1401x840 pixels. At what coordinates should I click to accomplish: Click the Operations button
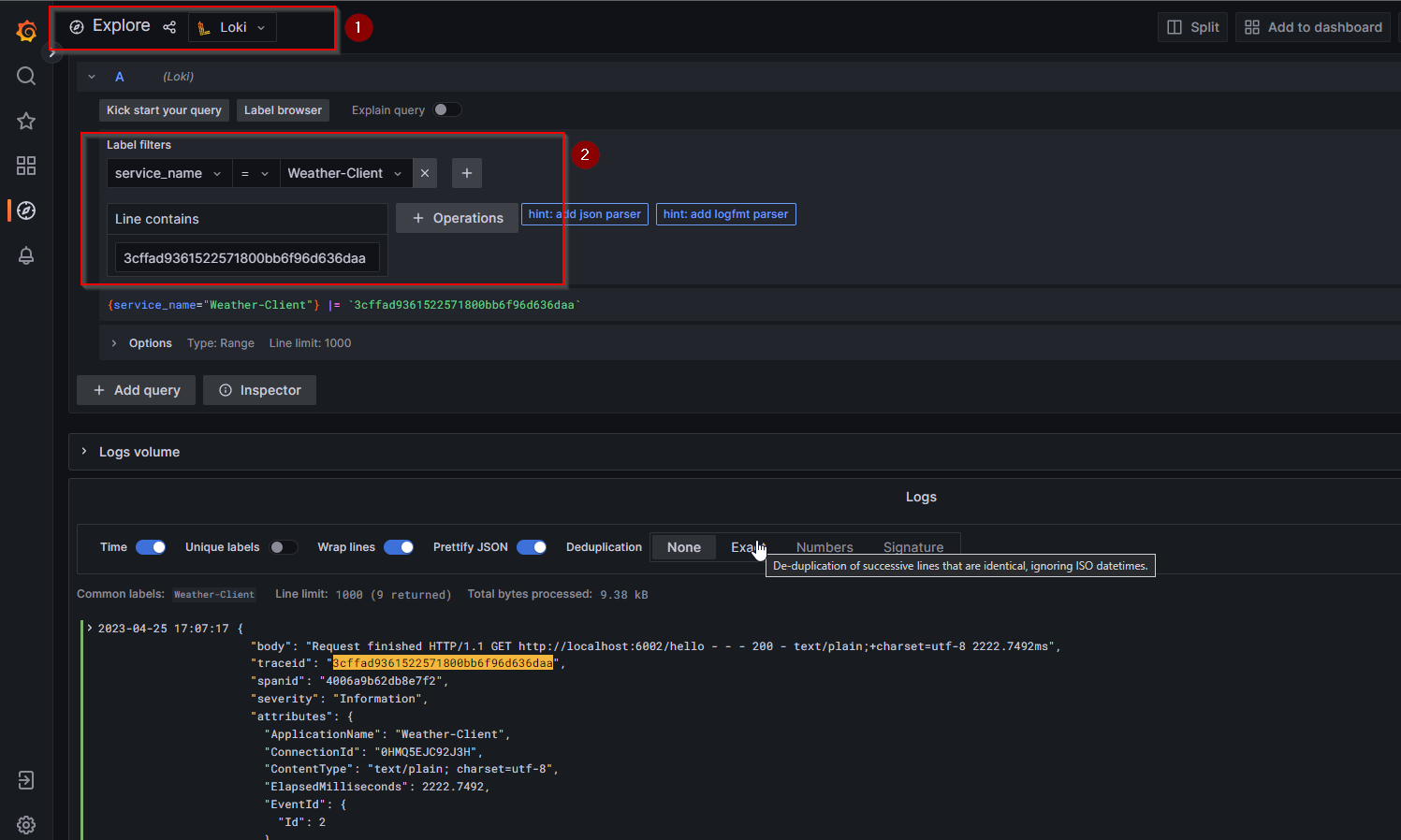(x=458, y=218)
